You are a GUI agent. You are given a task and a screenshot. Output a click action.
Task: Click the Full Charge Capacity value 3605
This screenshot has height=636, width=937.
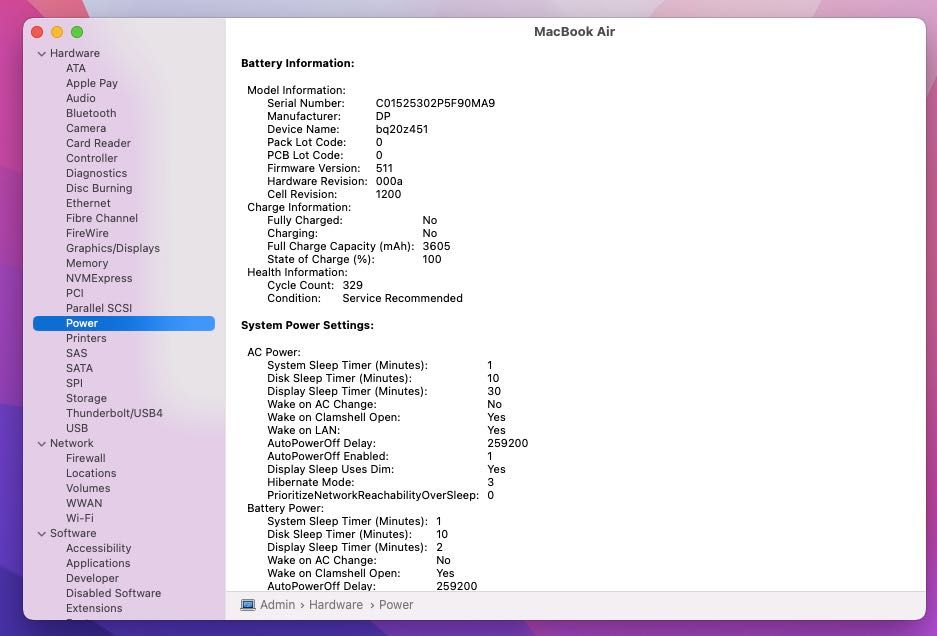pos(436,246)
